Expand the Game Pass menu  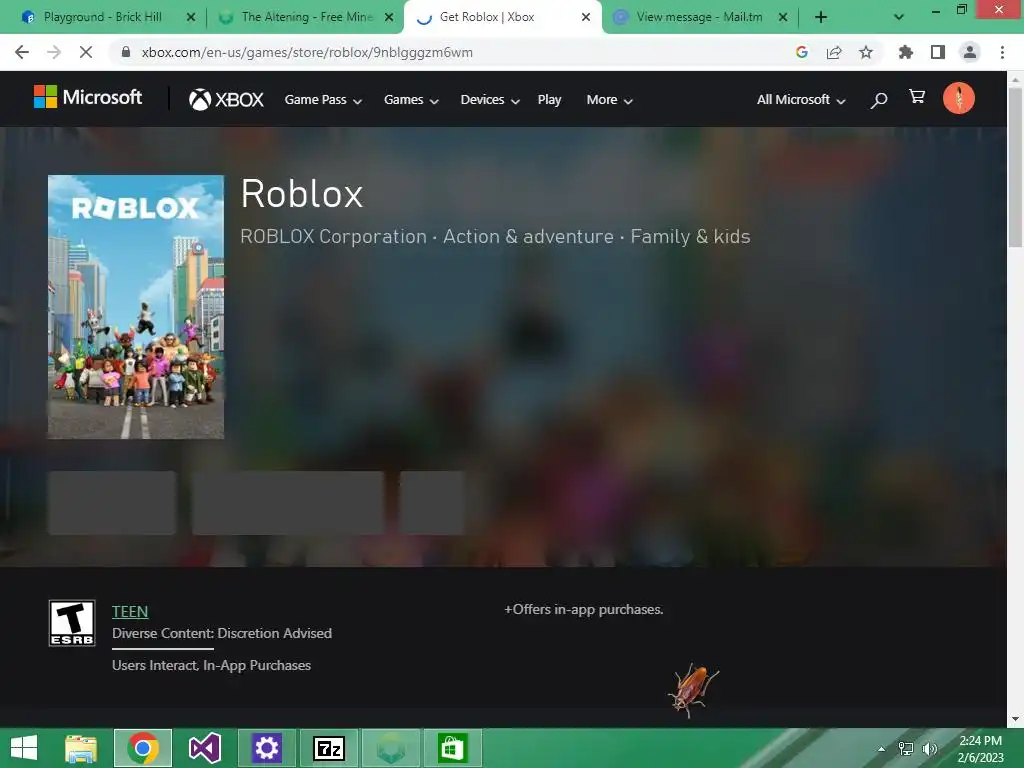[323, 100]
